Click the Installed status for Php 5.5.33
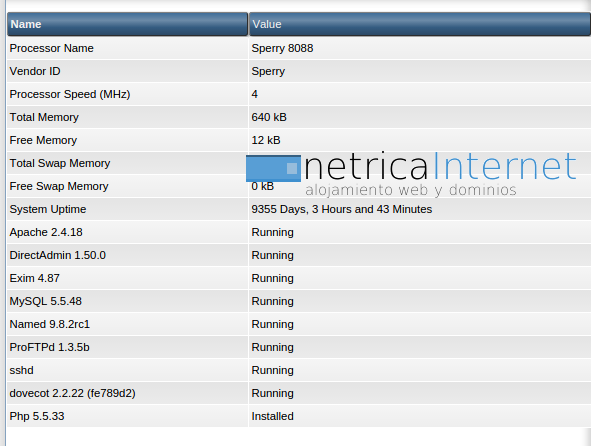The width and height of the screenshot is (591, 446). [272, 416]
